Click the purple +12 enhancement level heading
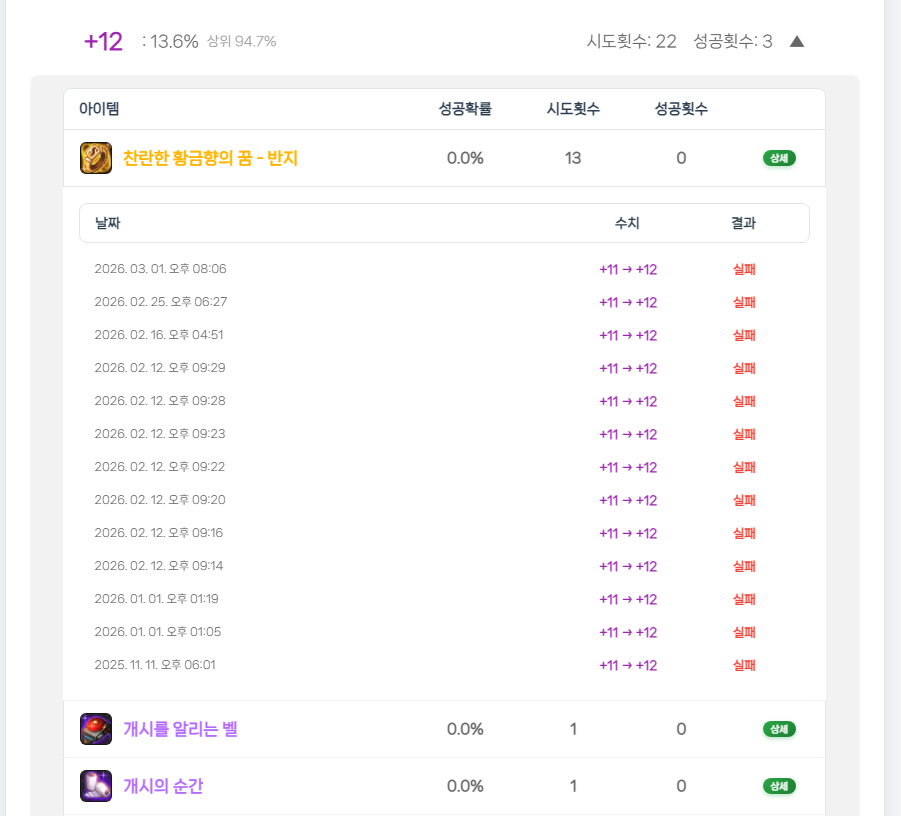901x816 pixels. [x=103, y=42]
